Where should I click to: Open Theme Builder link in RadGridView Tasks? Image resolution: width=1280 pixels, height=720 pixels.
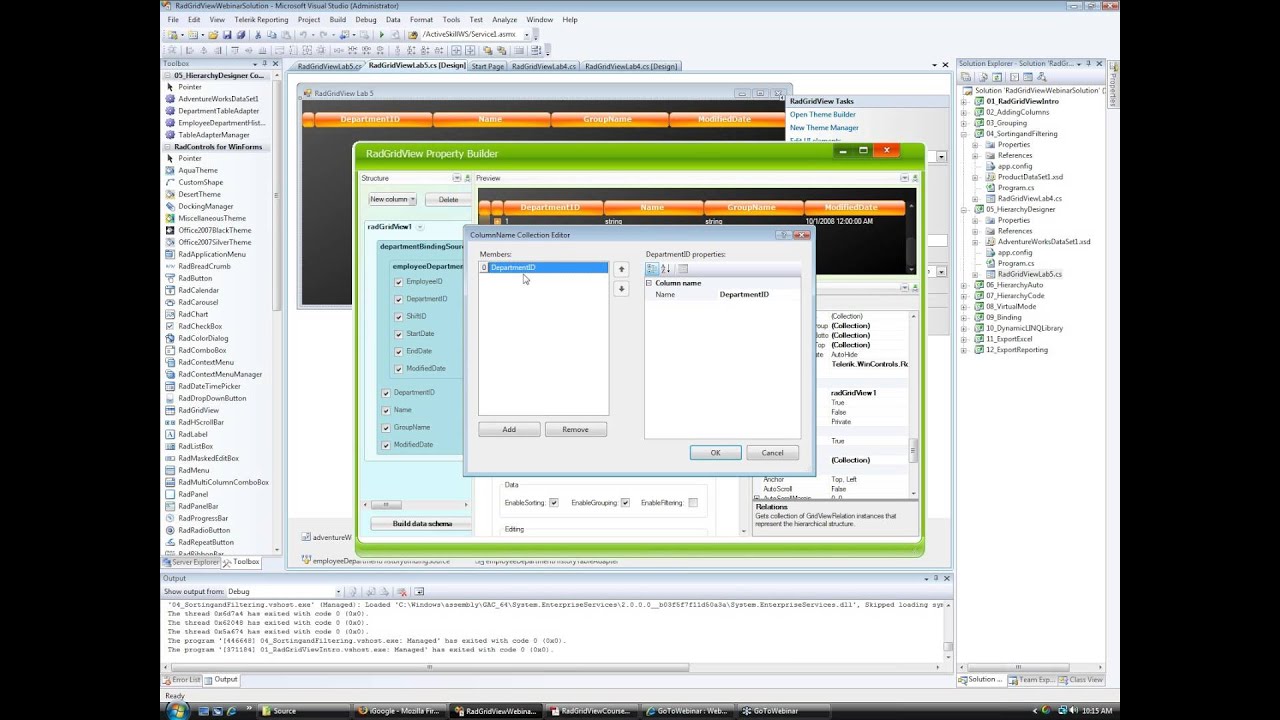[x=822, y=115]
